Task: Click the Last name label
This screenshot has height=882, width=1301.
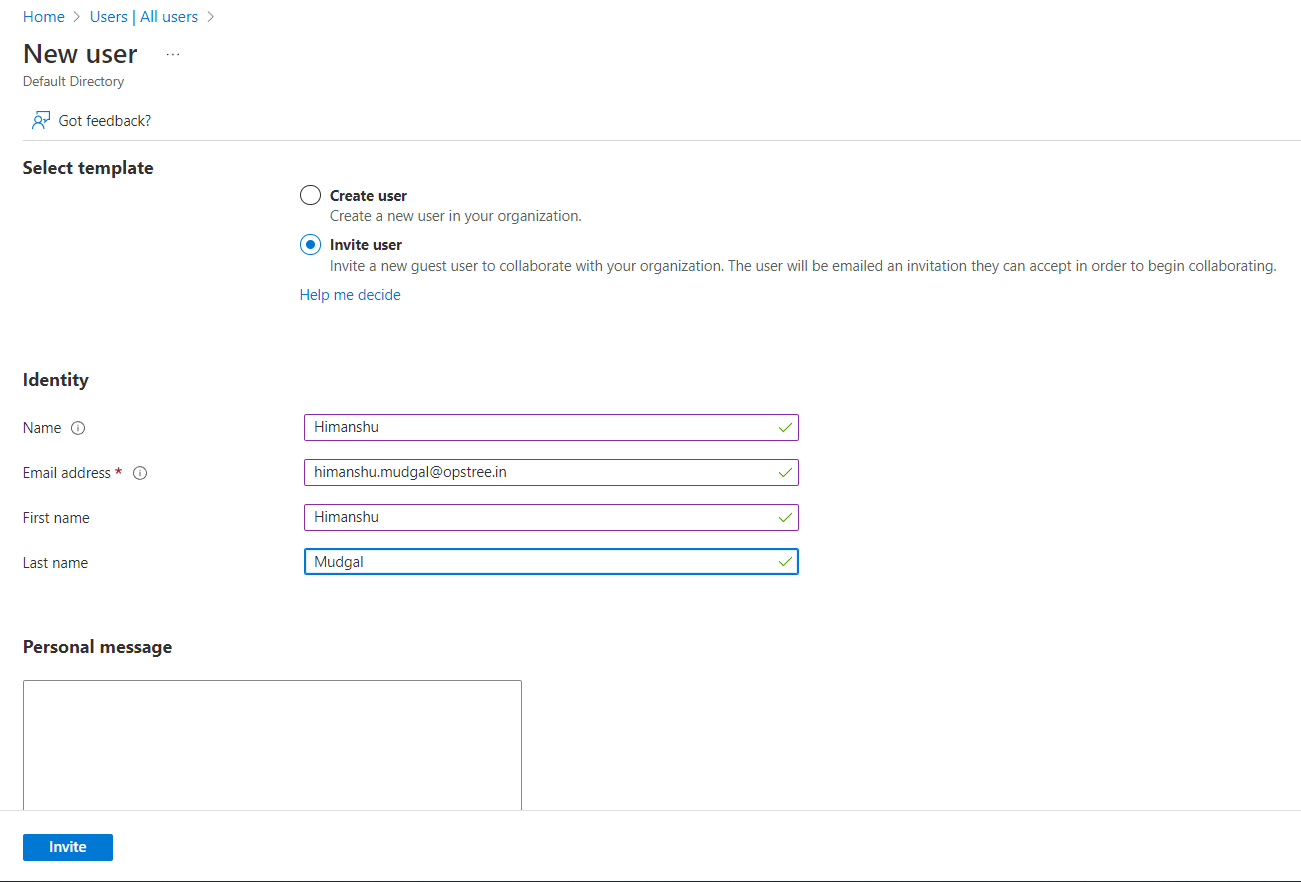Action: [55, 563]
